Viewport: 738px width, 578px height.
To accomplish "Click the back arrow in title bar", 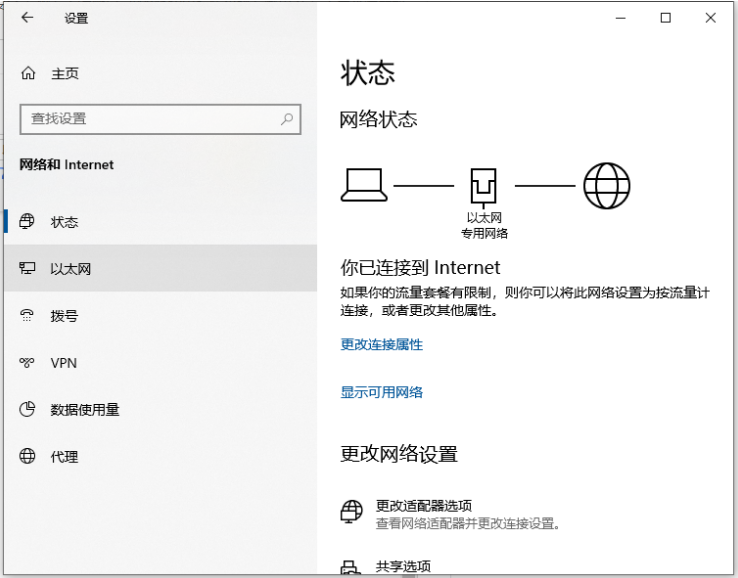I will coord(27,18).
